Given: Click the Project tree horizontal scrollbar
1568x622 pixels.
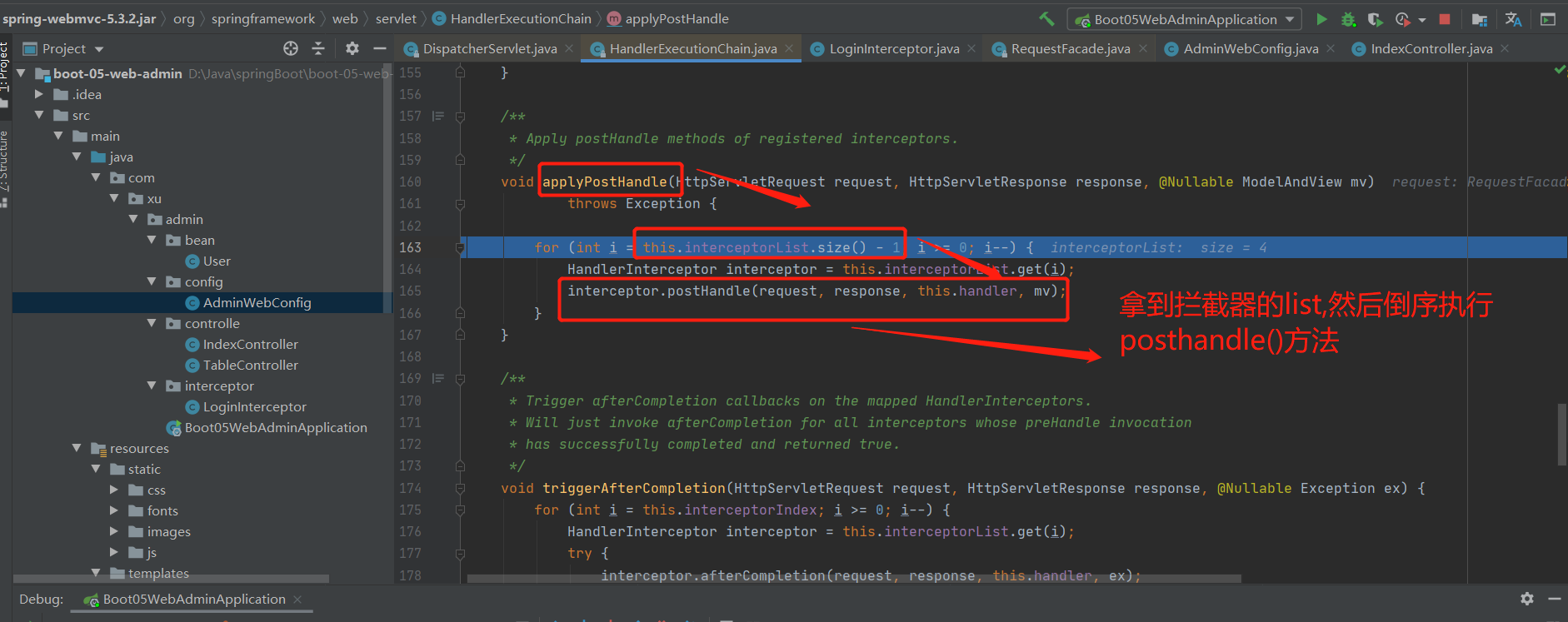Looking at the screenshot, I should [171, 578].
